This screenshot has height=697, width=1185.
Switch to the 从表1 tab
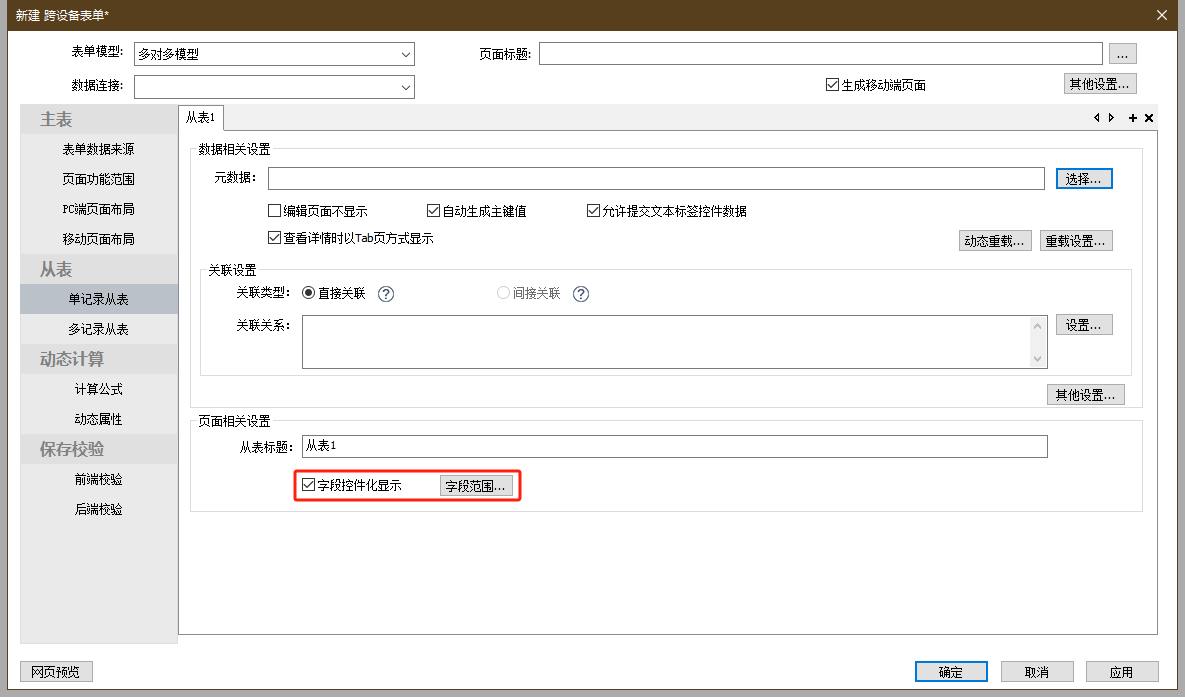tap(201, 118)
